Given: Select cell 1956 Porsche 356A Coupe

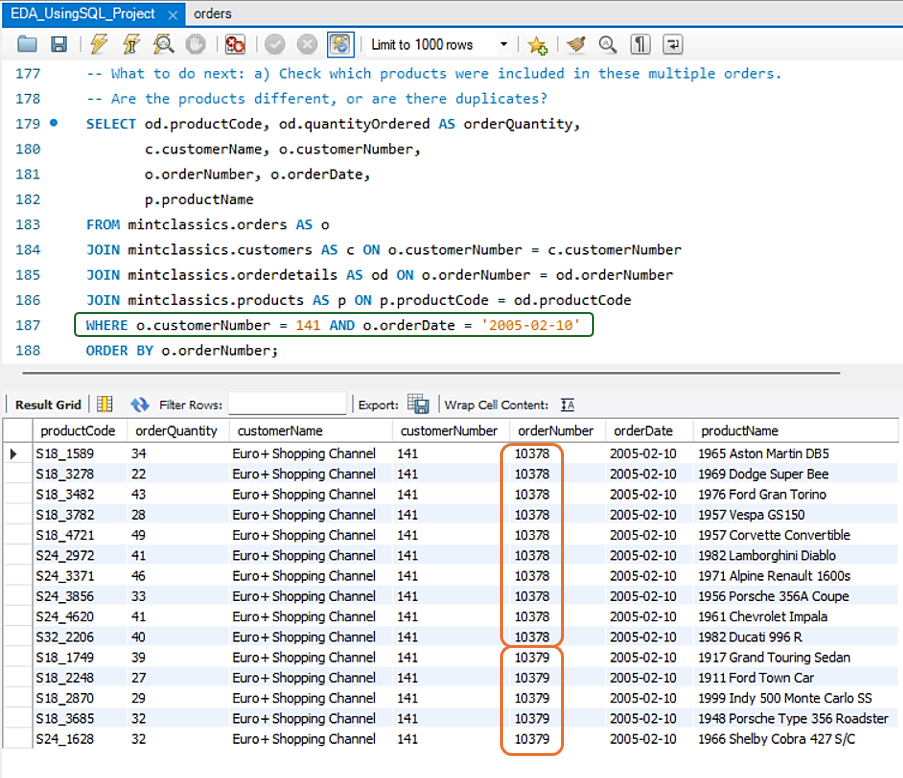Looking at the screenshot, I should point(795,597).
